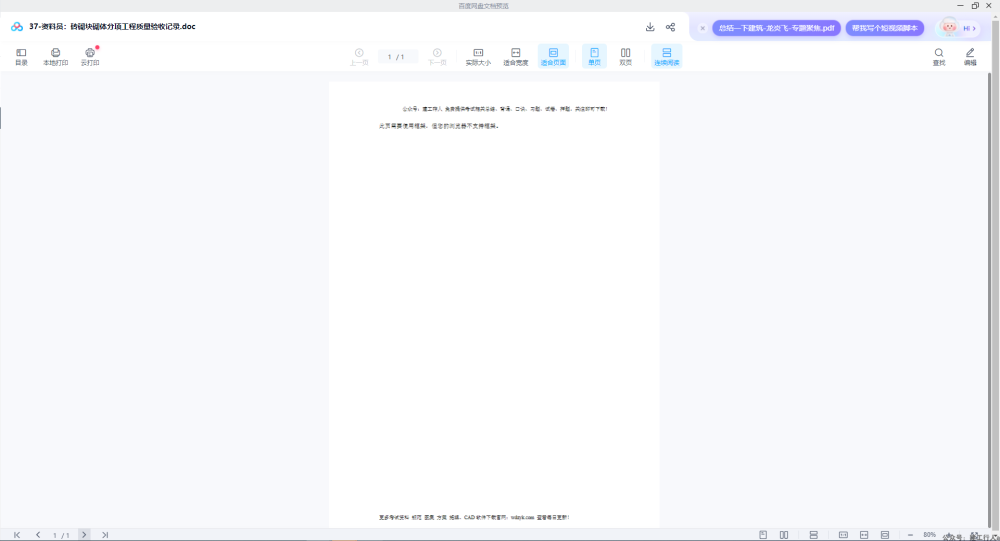The height and width of the screenshot is (541, 1000).
Task: Click the 总结一下 pdf suggestion button
Action: point(776,28)
